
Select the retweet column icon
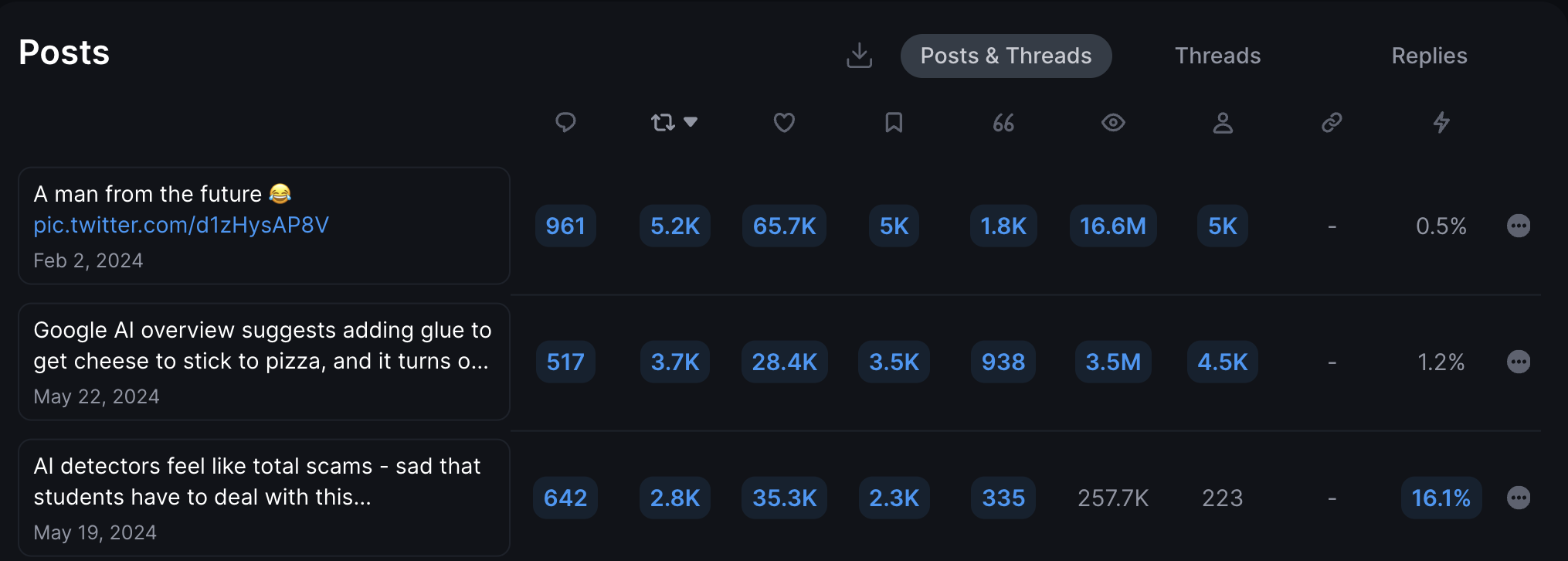click(x=663, y=122)
